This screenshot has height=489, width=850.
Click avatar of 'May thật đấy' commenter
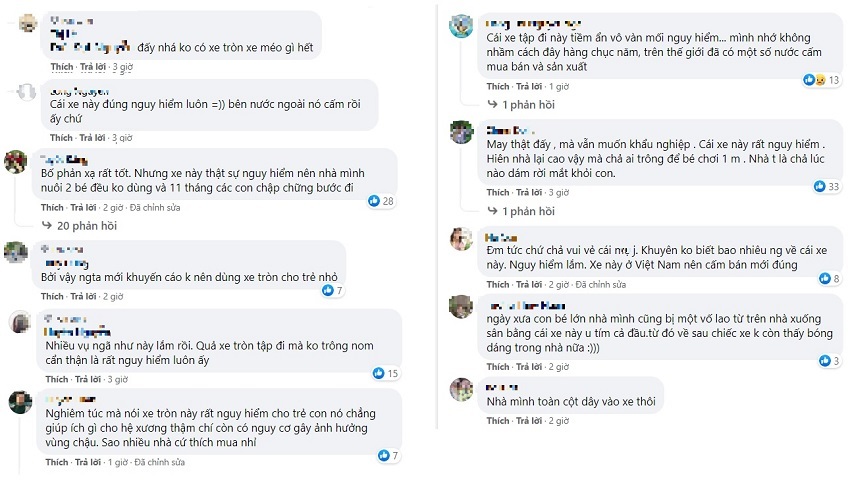coord(461,133)
